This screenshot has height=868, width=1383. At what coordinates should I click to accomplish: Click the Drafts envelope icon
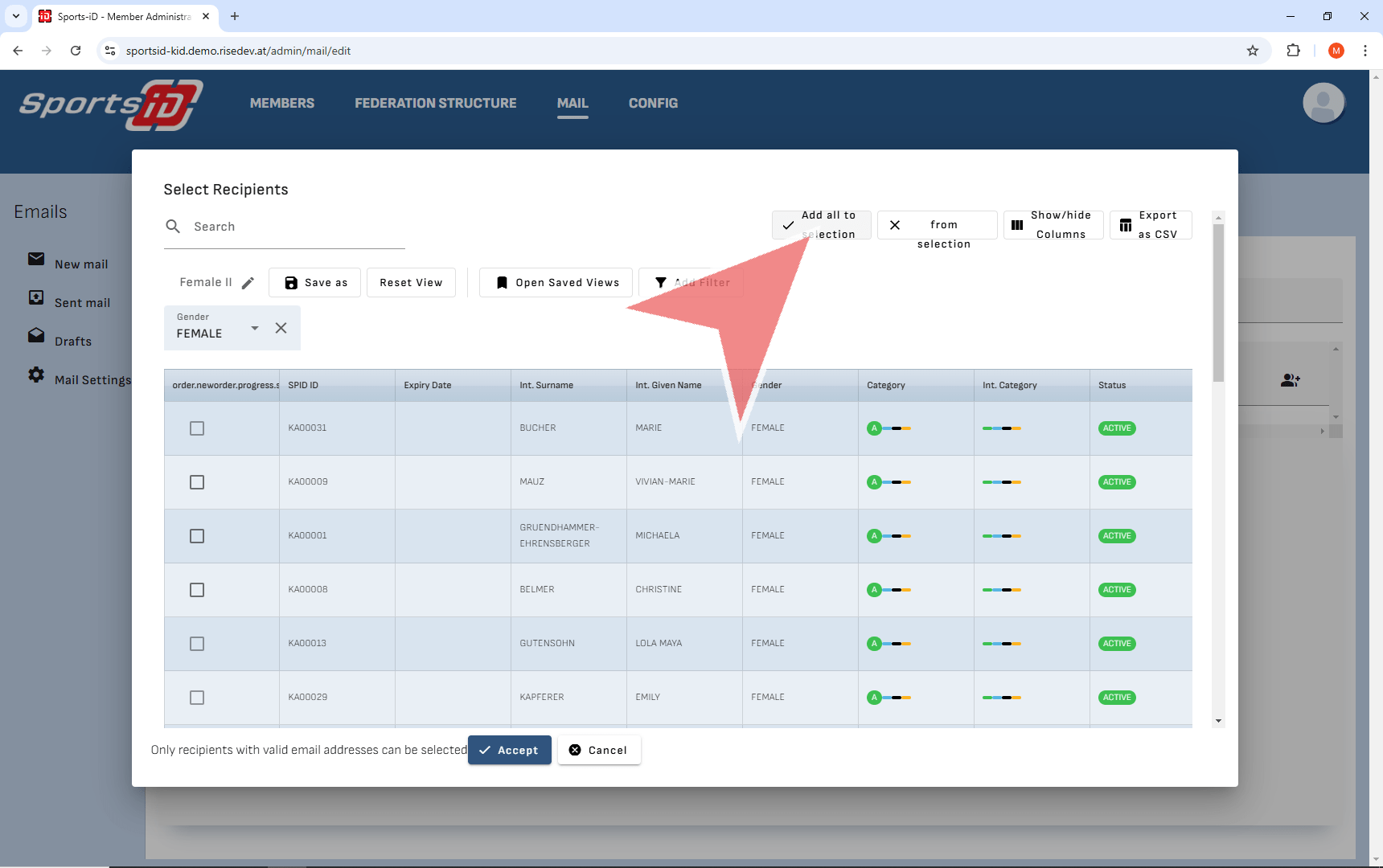point(36,336)
